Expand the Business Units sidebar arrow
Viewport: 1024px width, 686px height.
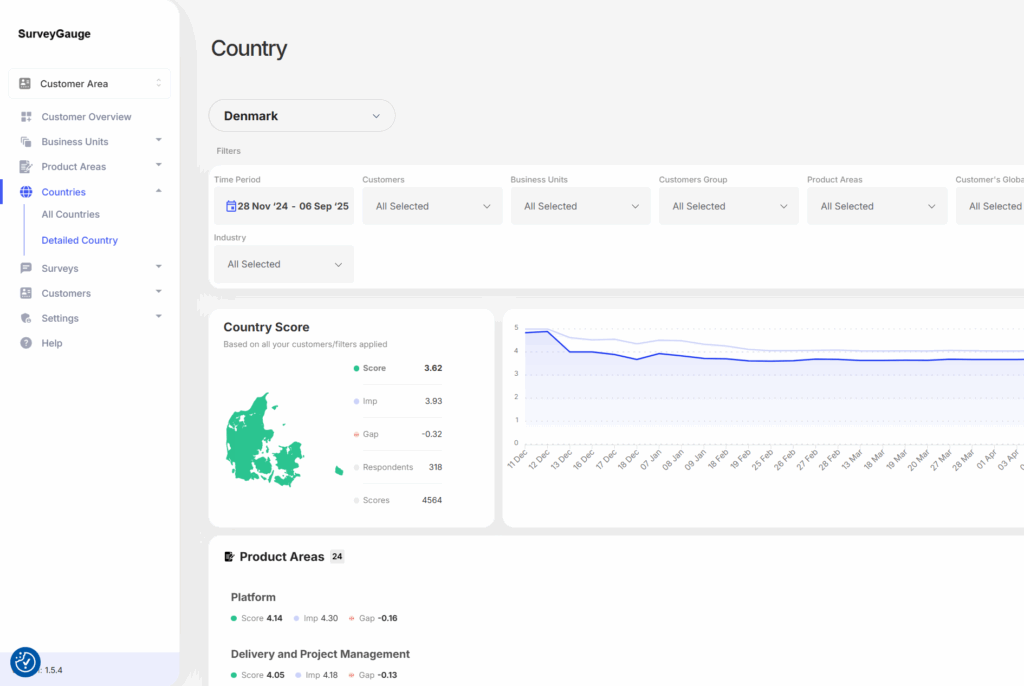(x=159, y=140)
